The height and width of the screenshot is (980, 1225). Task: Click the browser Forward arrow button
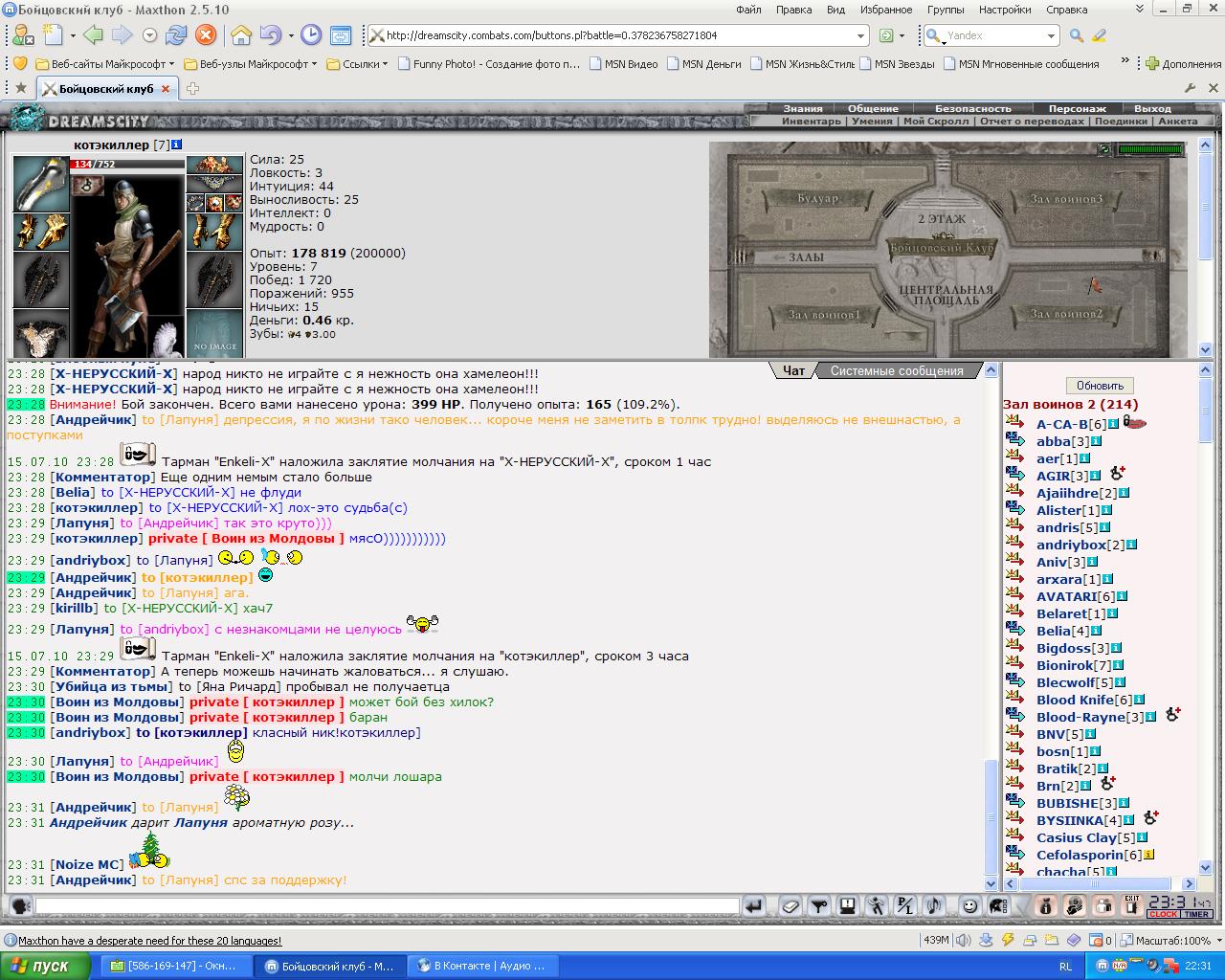(x=122, y=35)
